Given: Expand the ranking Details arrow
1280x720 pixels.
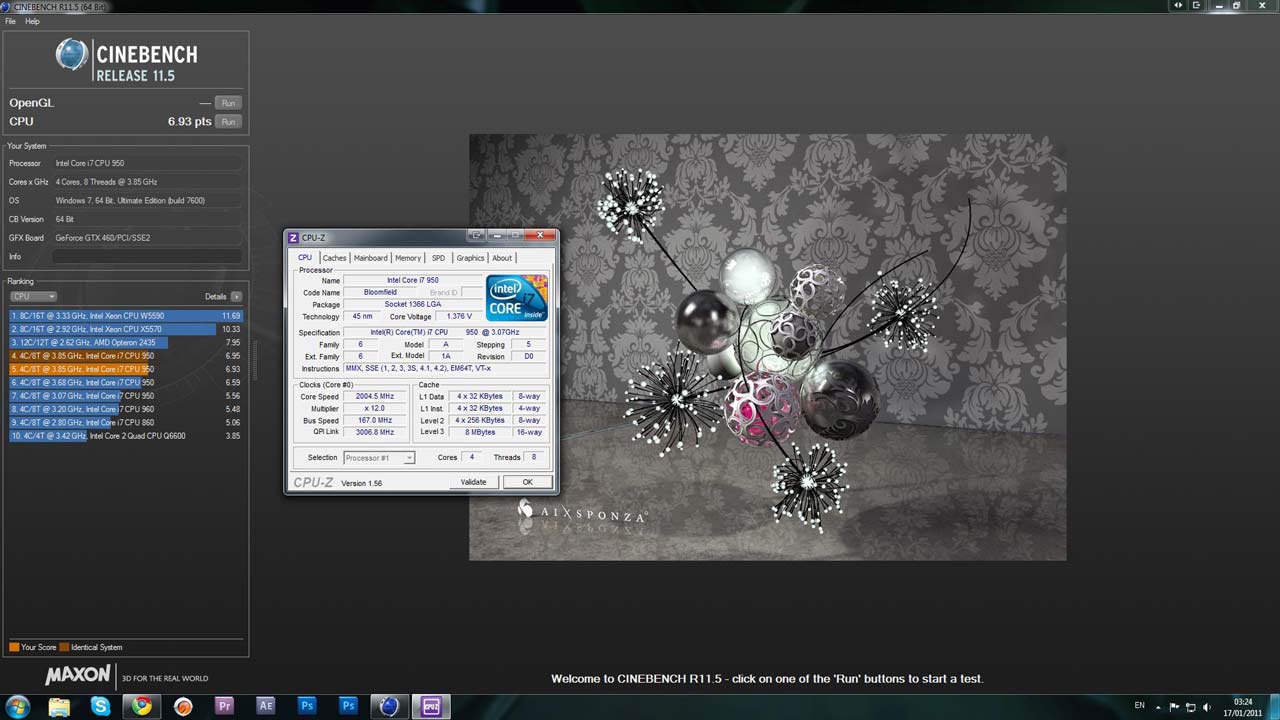Looking at the screenshot, I should 236,297.
